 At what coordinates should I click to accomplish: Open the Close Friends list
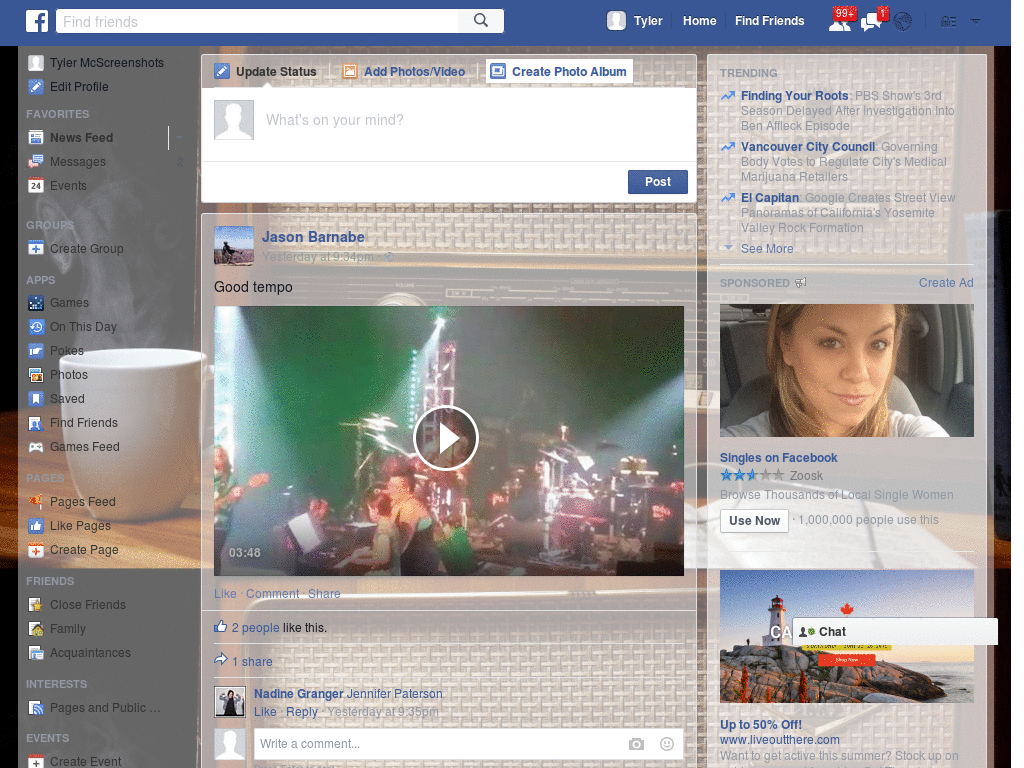click(x=77, y=605)
